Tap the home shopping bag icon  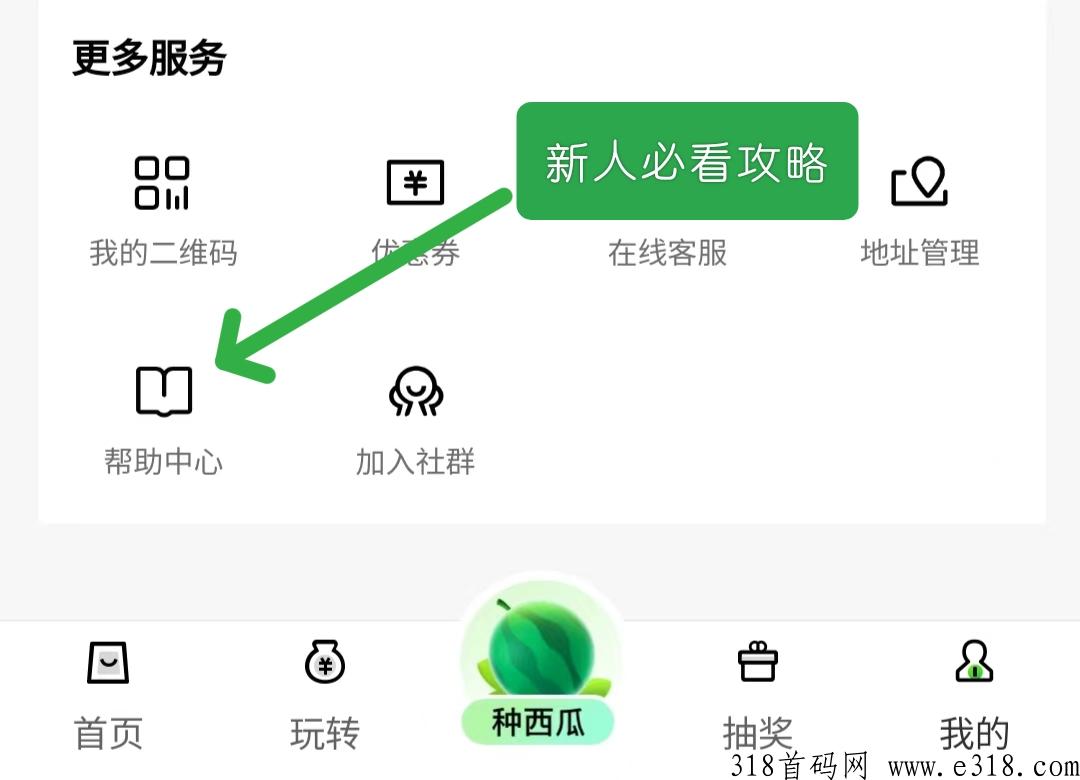point(108,662)
